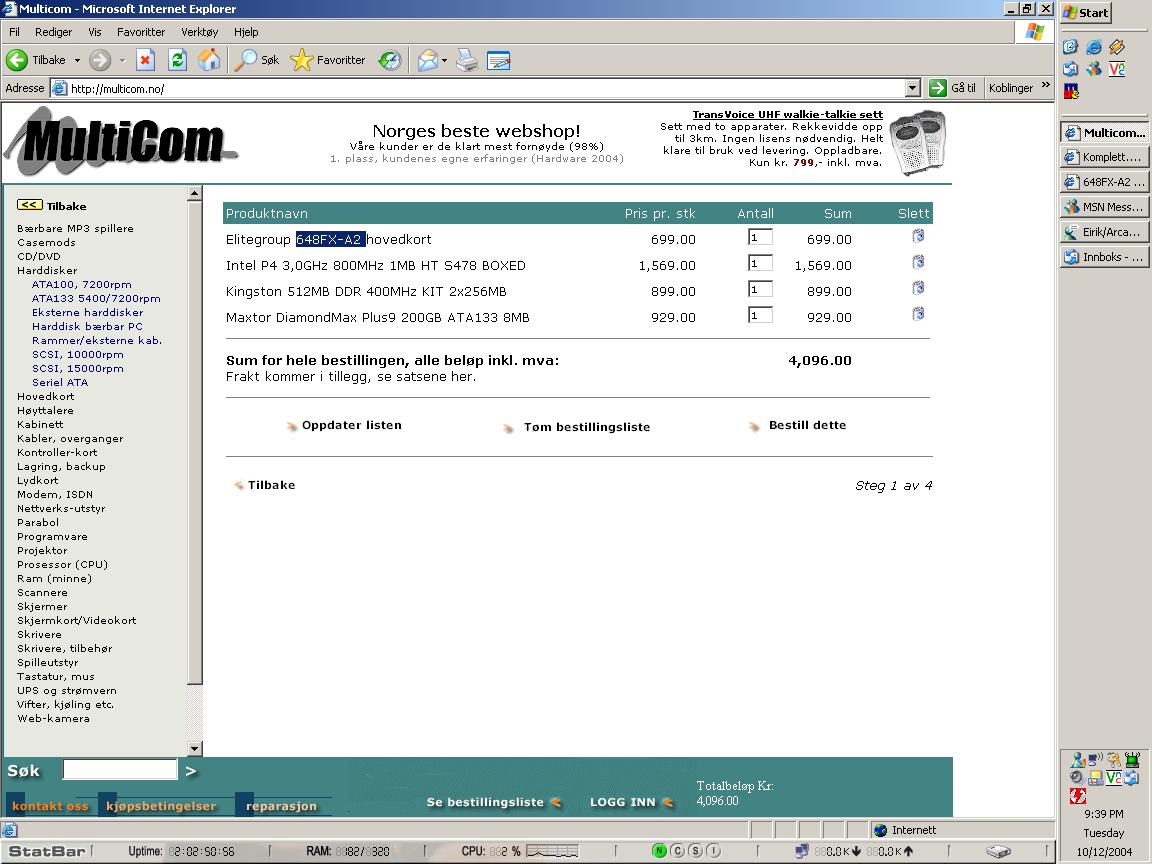This screenshot has height=864, width=1152.
Task: Go to the Home page icon
Action: click(x=209, y=60)
